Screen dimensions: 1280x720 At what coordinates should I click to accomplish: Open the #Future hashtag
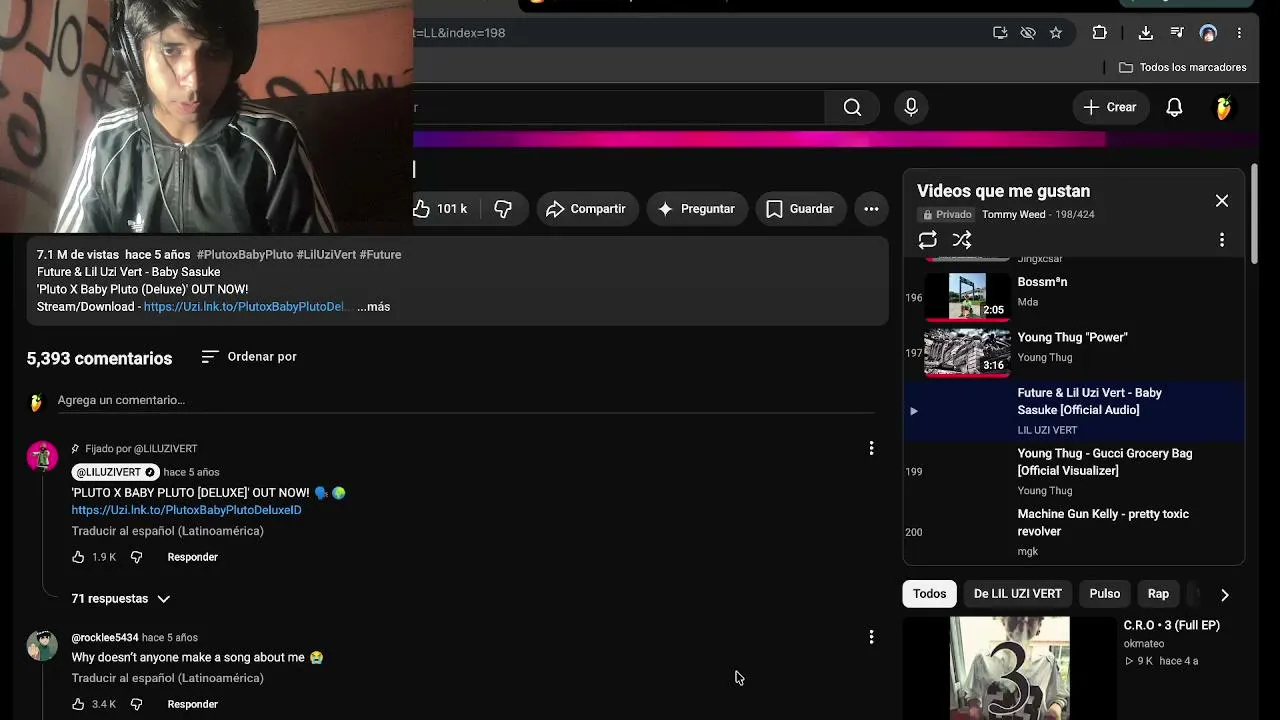coord(380,255)
